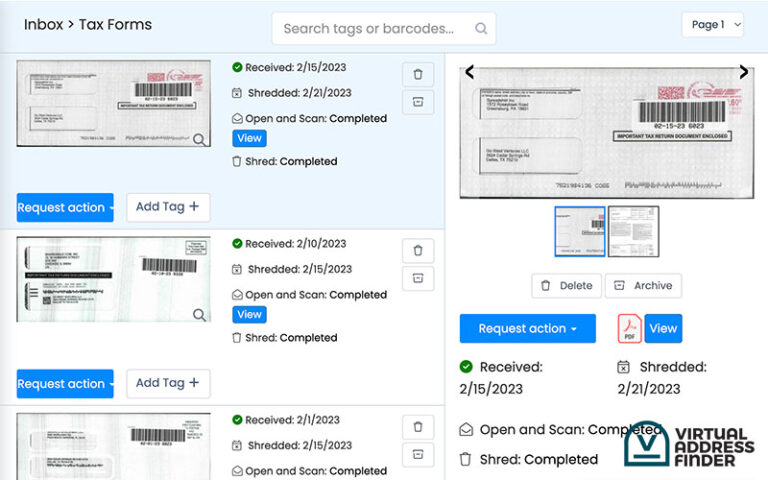
Task: Click trash icon for the 2/15/2023 mail item
Action: (x=417, y=74)
